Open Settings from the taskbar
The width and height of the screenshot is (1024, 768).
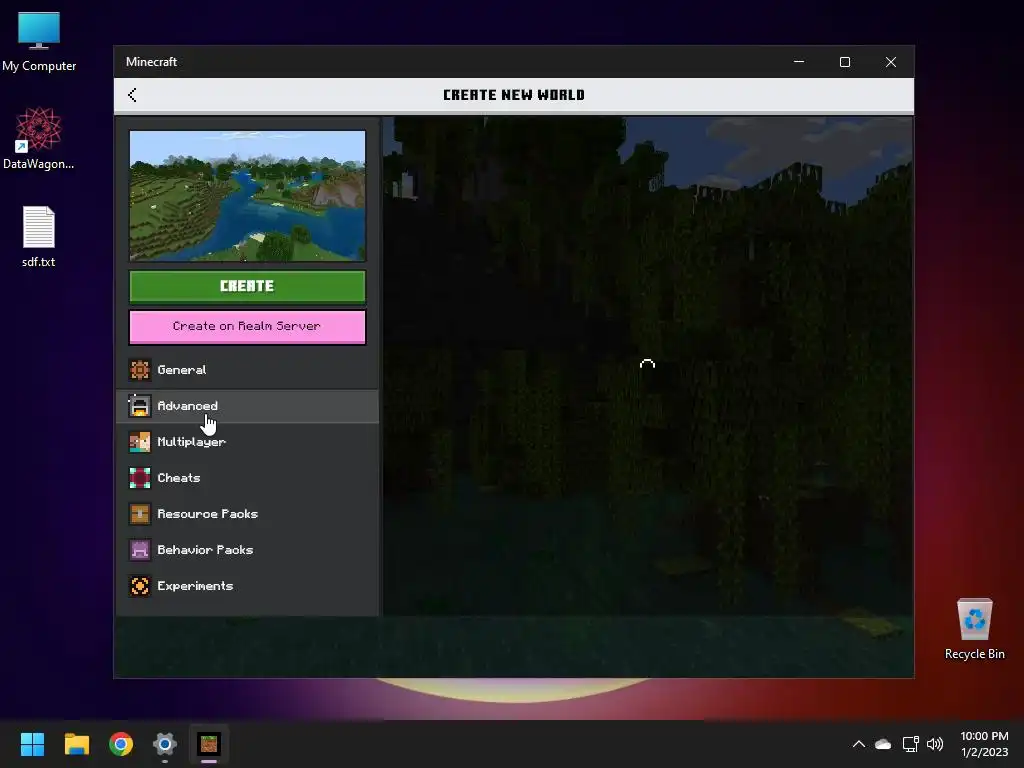165,744
